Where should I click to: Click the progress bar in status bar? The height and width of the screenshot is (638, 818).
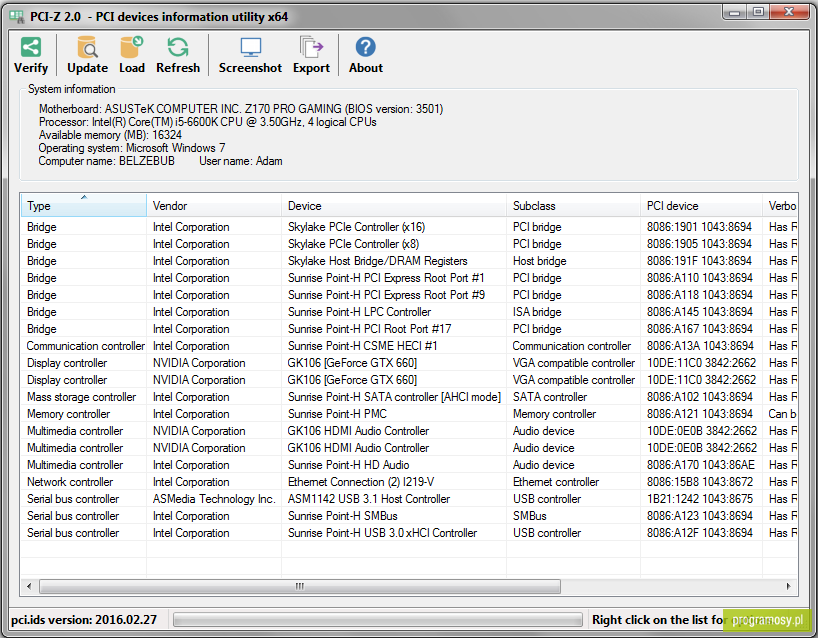coord(378,620)
